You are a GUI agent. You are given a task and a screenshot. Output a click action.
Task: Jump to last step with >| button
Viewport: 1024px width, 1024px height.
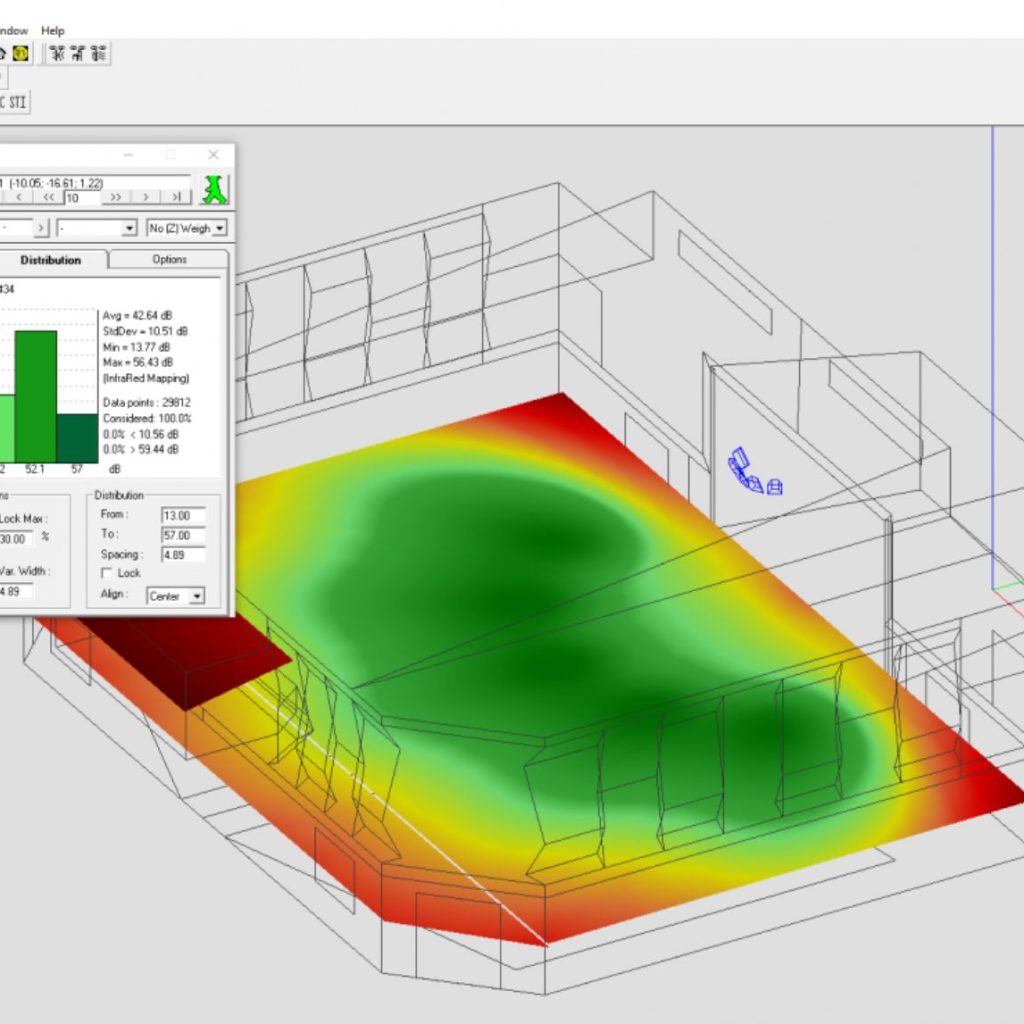pyautogui.click(x=176, y=198)
